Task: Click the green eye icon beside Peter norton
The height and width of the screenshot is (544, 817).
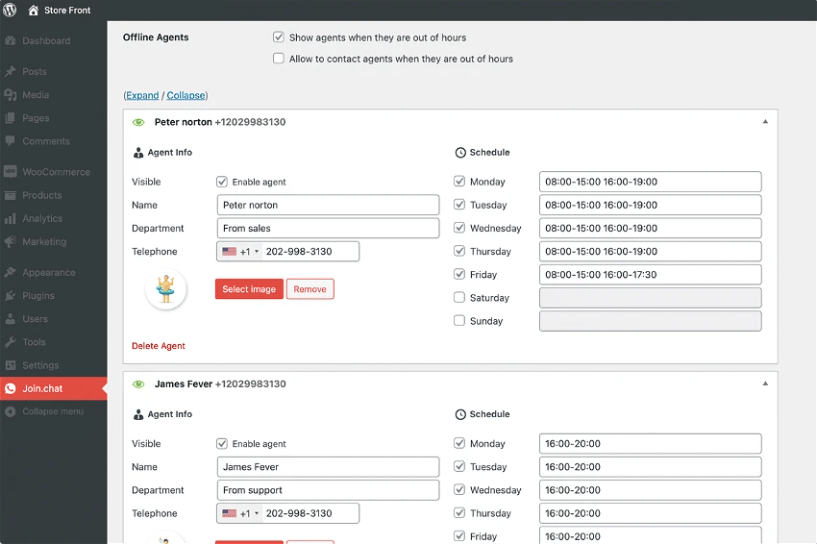Action: [x=139, y=122]
